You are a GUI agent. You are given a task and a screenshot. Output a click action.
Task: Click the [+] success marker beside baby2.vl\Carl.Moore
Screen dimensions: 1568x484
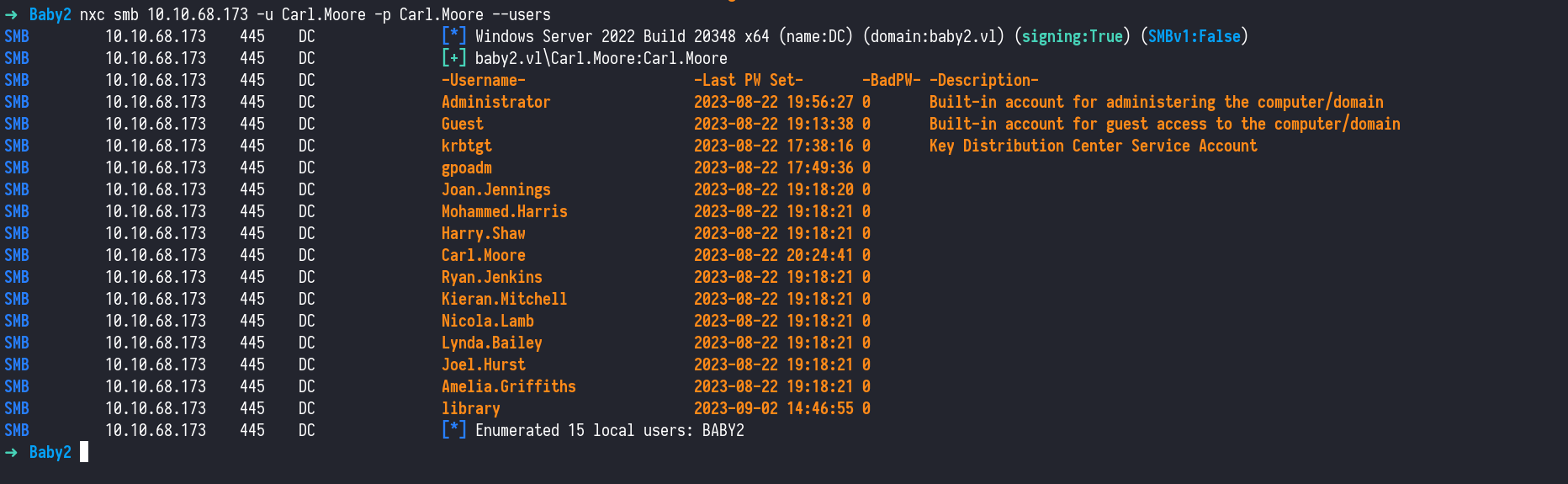453,58
